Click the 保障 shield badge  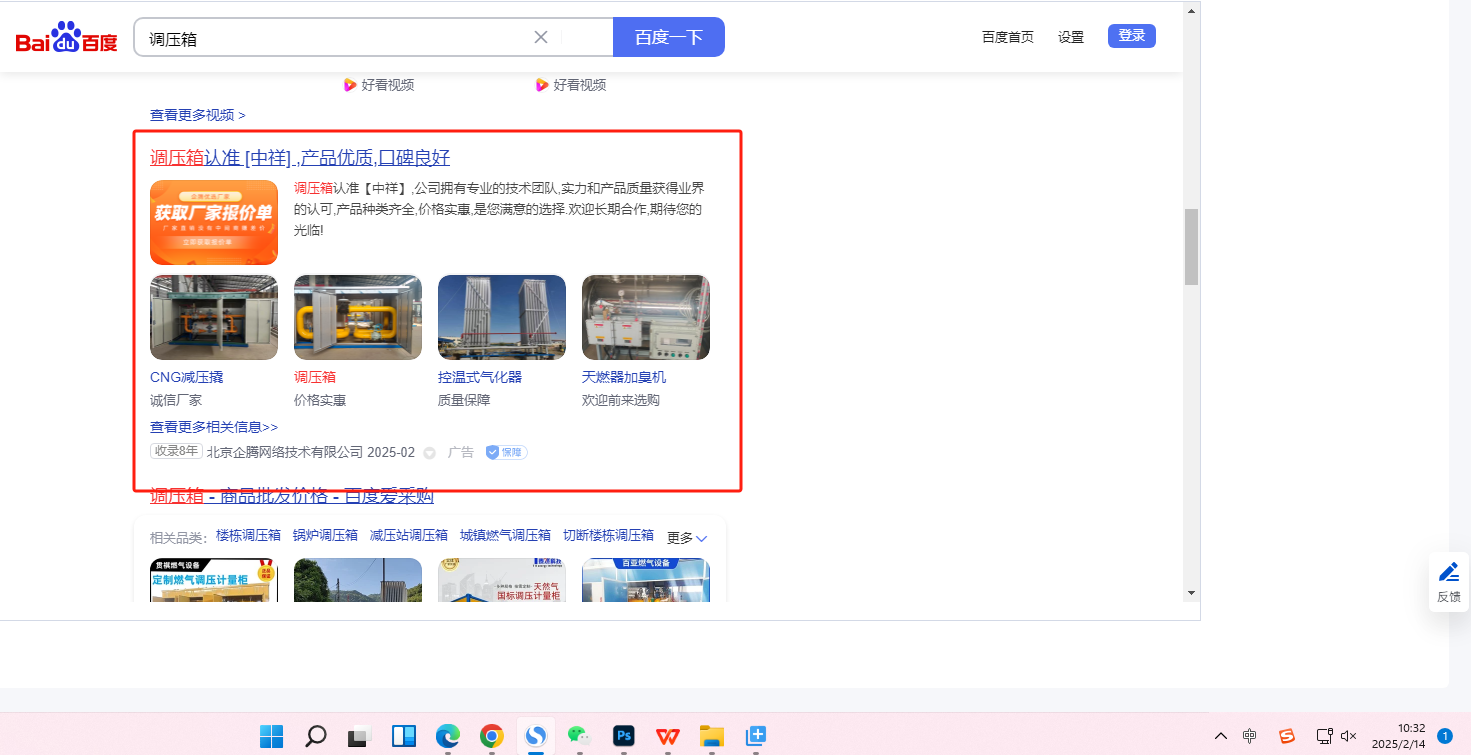(506, 452)
